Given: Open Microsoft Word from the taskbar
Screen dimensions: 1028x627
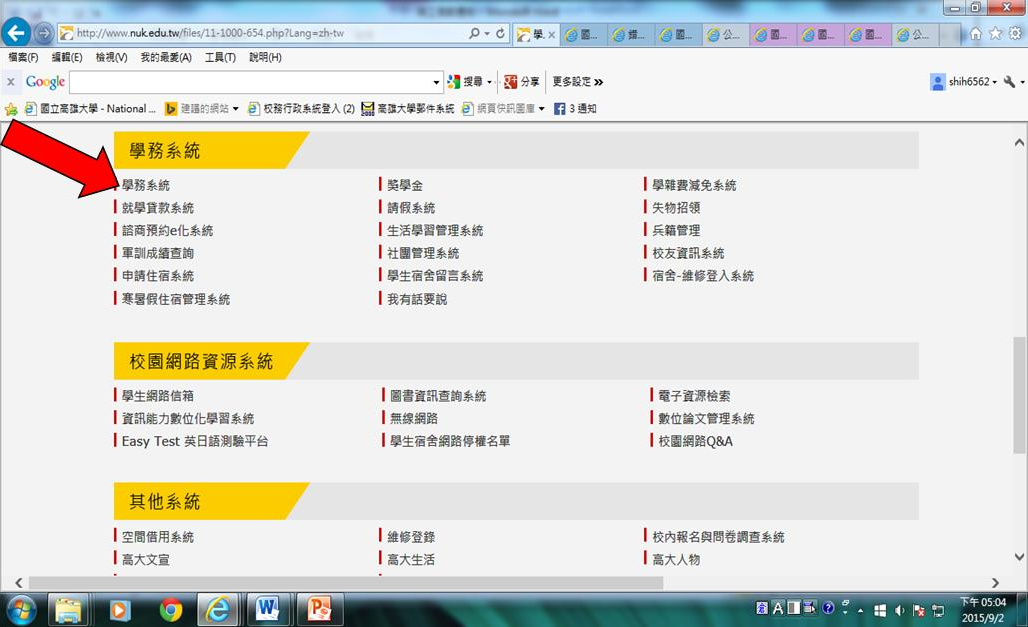Looking at the screenshot, I should [268, 608].
